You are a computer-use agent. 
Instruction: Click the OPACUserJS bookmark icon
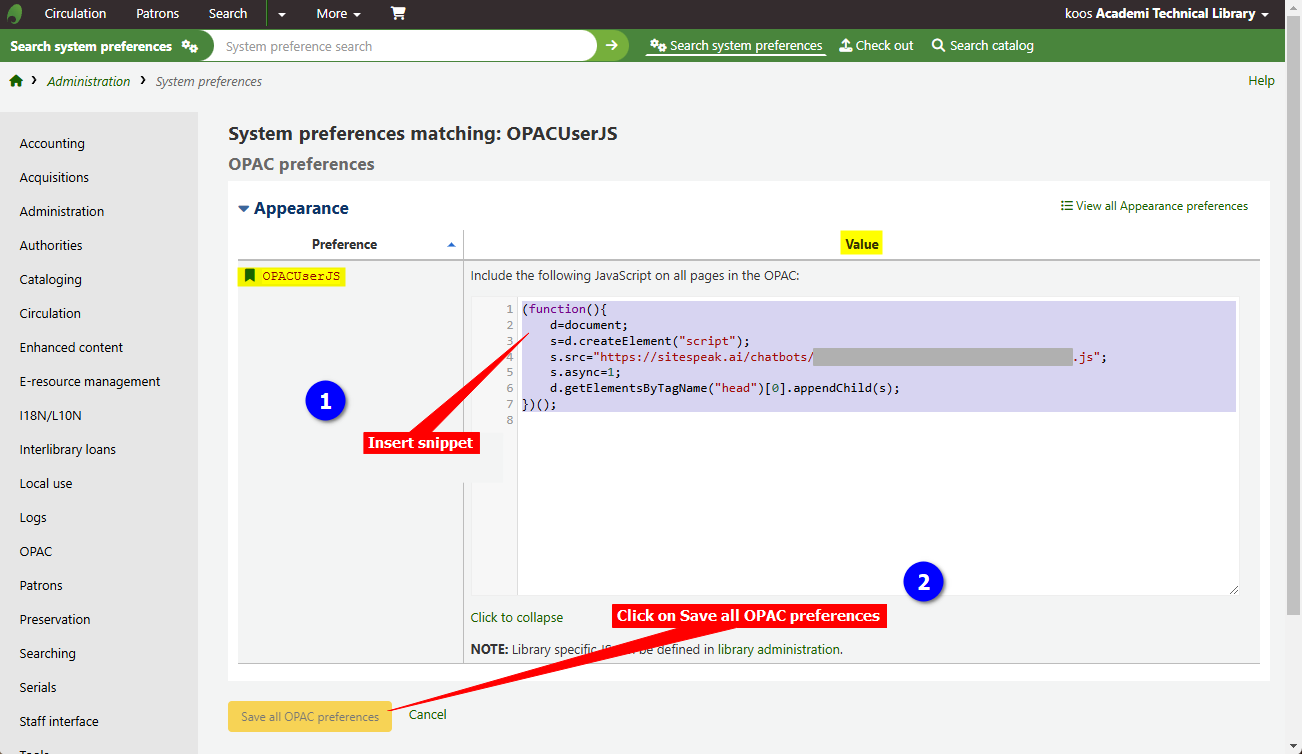[x=250, y=276]
